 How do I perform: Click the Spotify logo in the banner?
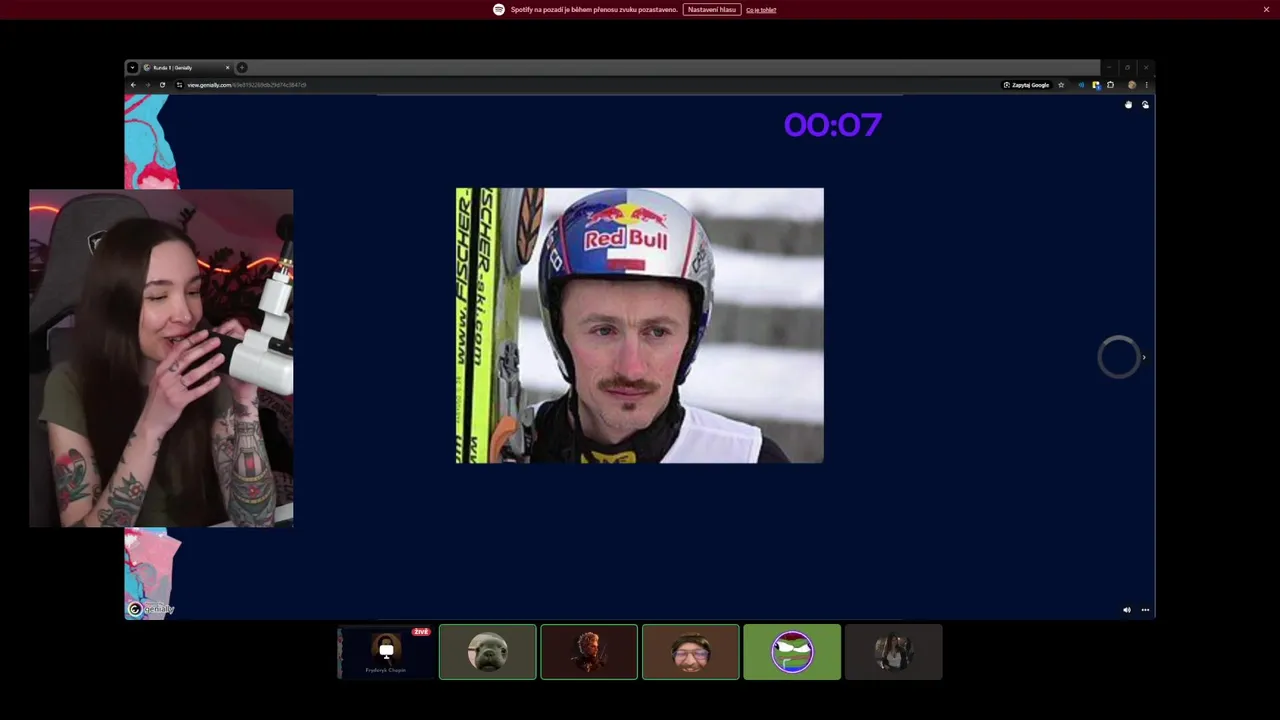[x=499, y=9]
